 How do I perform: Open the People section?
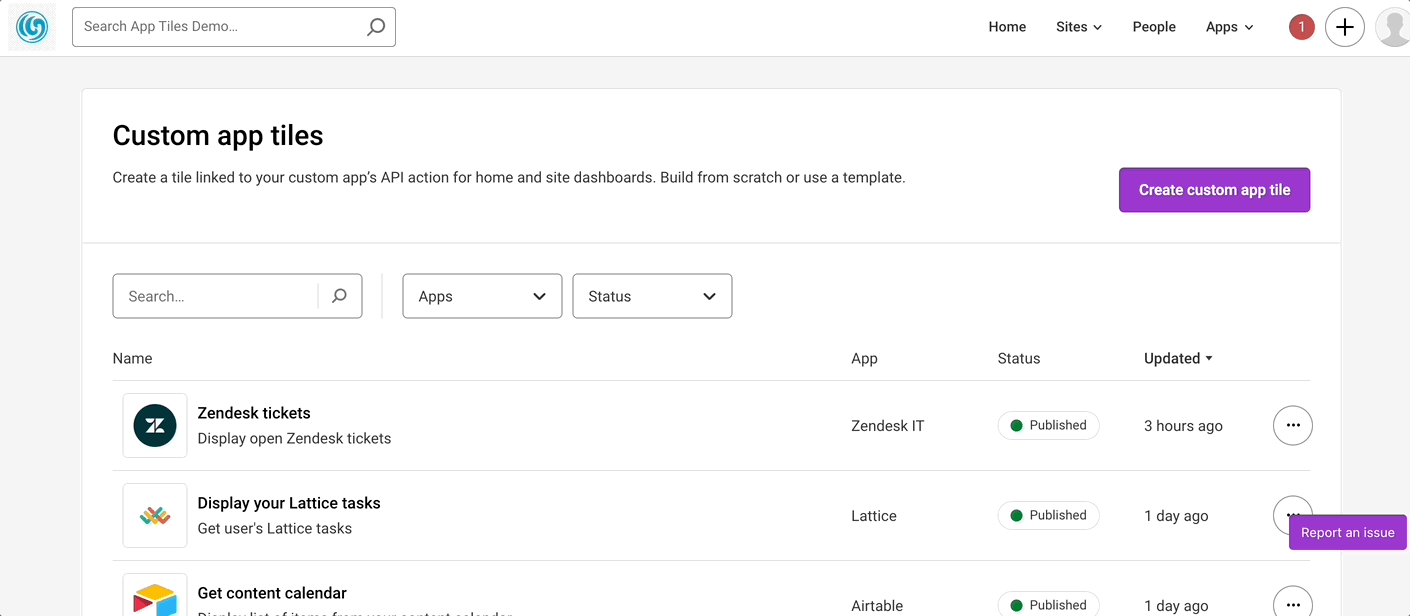click(x=1154, y=27)
